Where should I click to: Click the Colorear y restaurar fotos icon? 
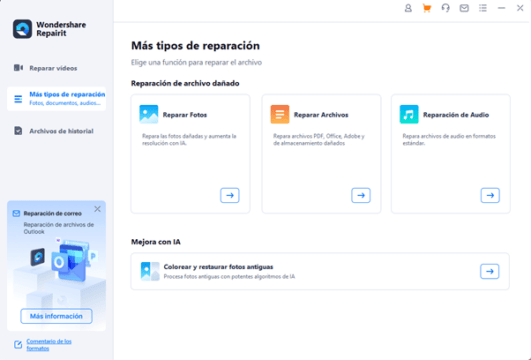click(x=150, y=271)
